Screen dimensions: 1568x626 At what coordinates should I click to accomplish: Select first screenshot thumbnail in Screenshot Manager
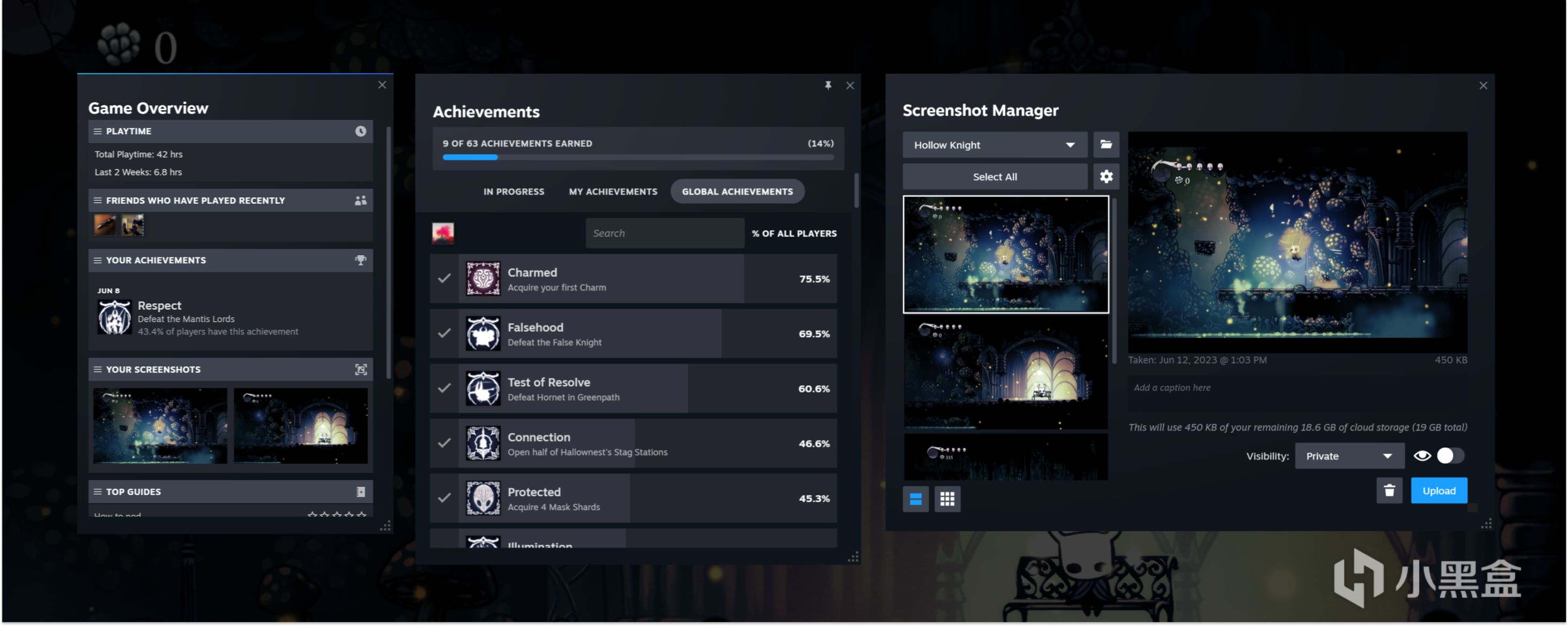pos(1006,255)
